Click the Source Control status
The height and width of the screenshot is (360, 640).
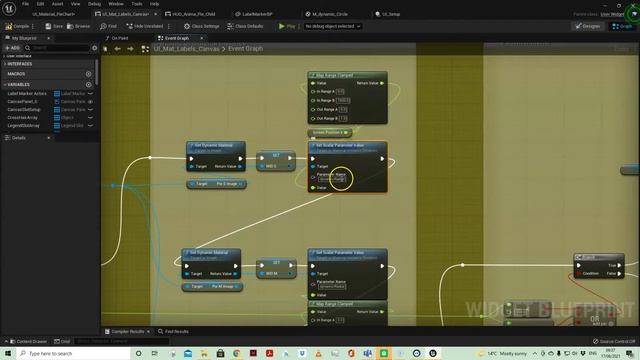coord(614,341)
